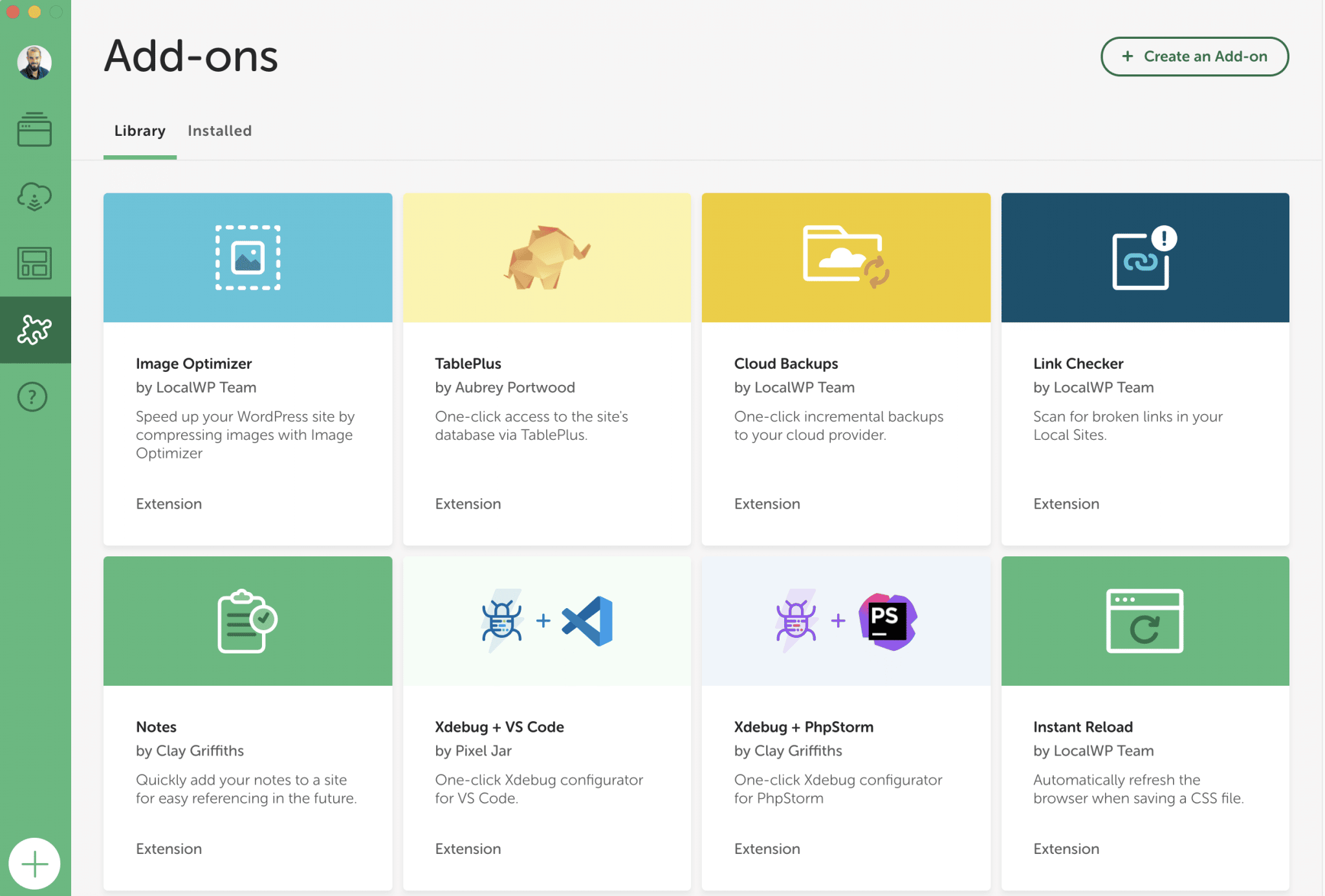Open the cloud download icon in sidebar
This screenshot has height=896, width=1325.
35,197
